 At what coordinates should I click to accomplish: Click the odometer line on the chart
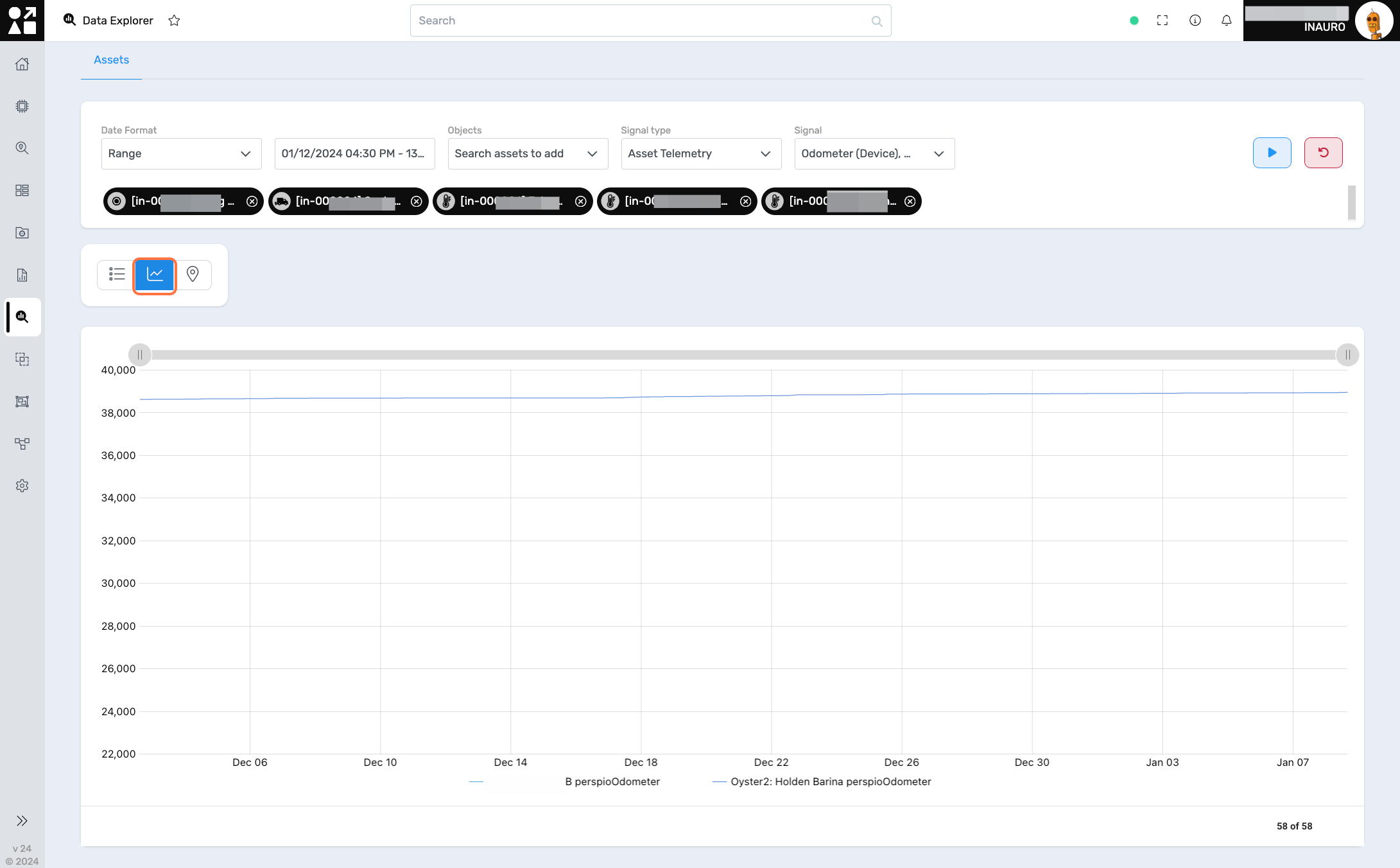743,396
